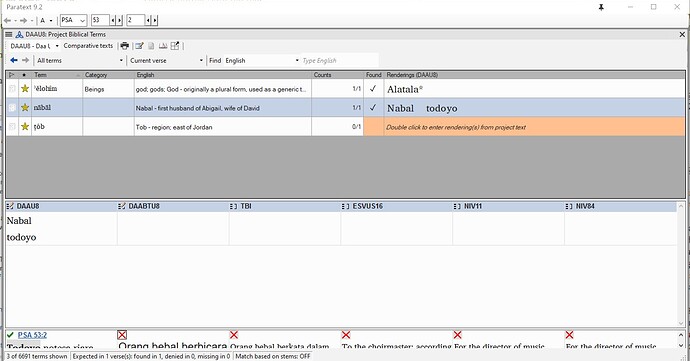Sort by Renderings (DAAU8) column header
This screenshot has height=361, width=690.
pos(535,75)
